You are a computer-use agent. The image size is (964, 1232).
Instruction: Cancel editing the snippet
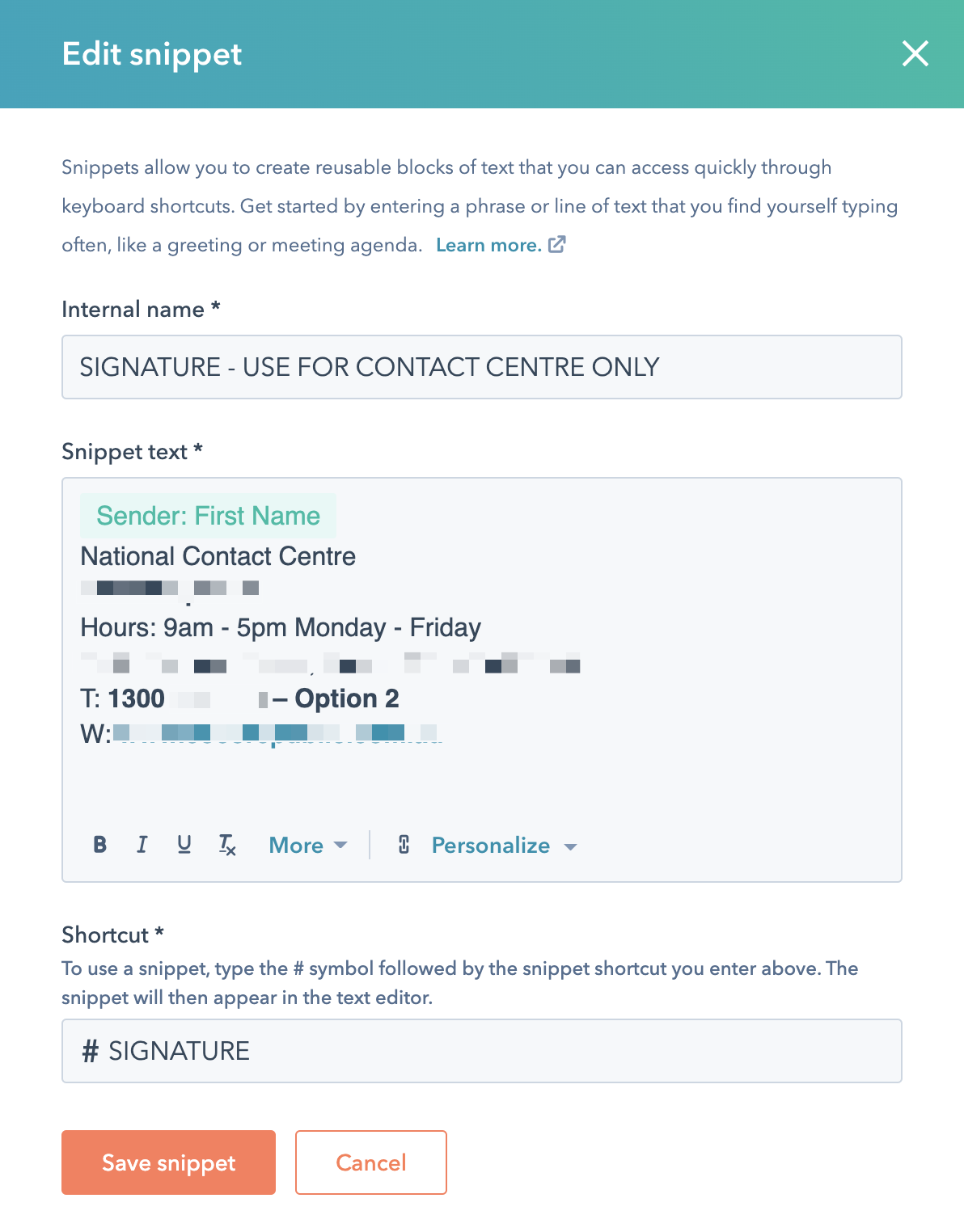371,1162
